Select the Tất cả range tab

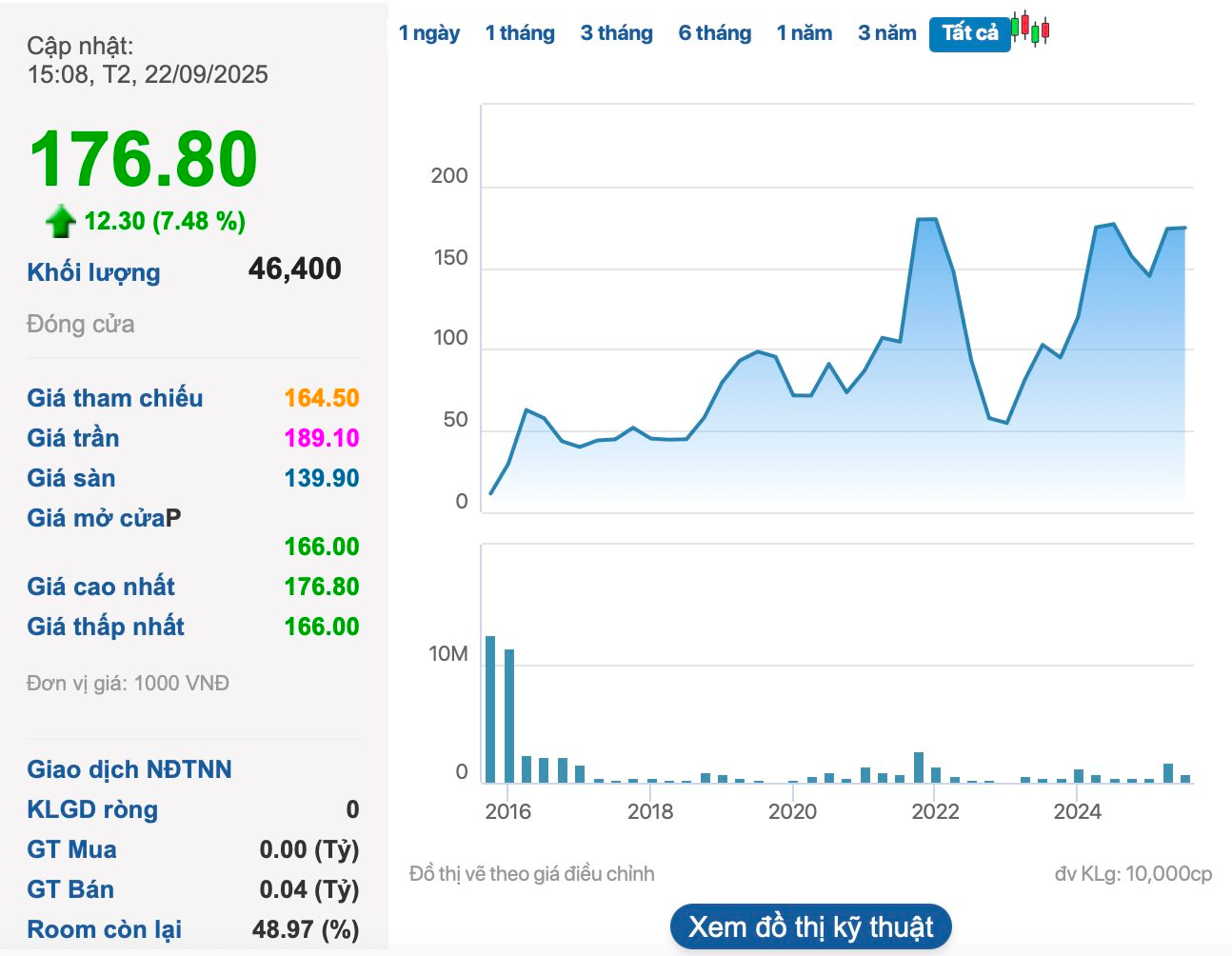tap(969, 33)
